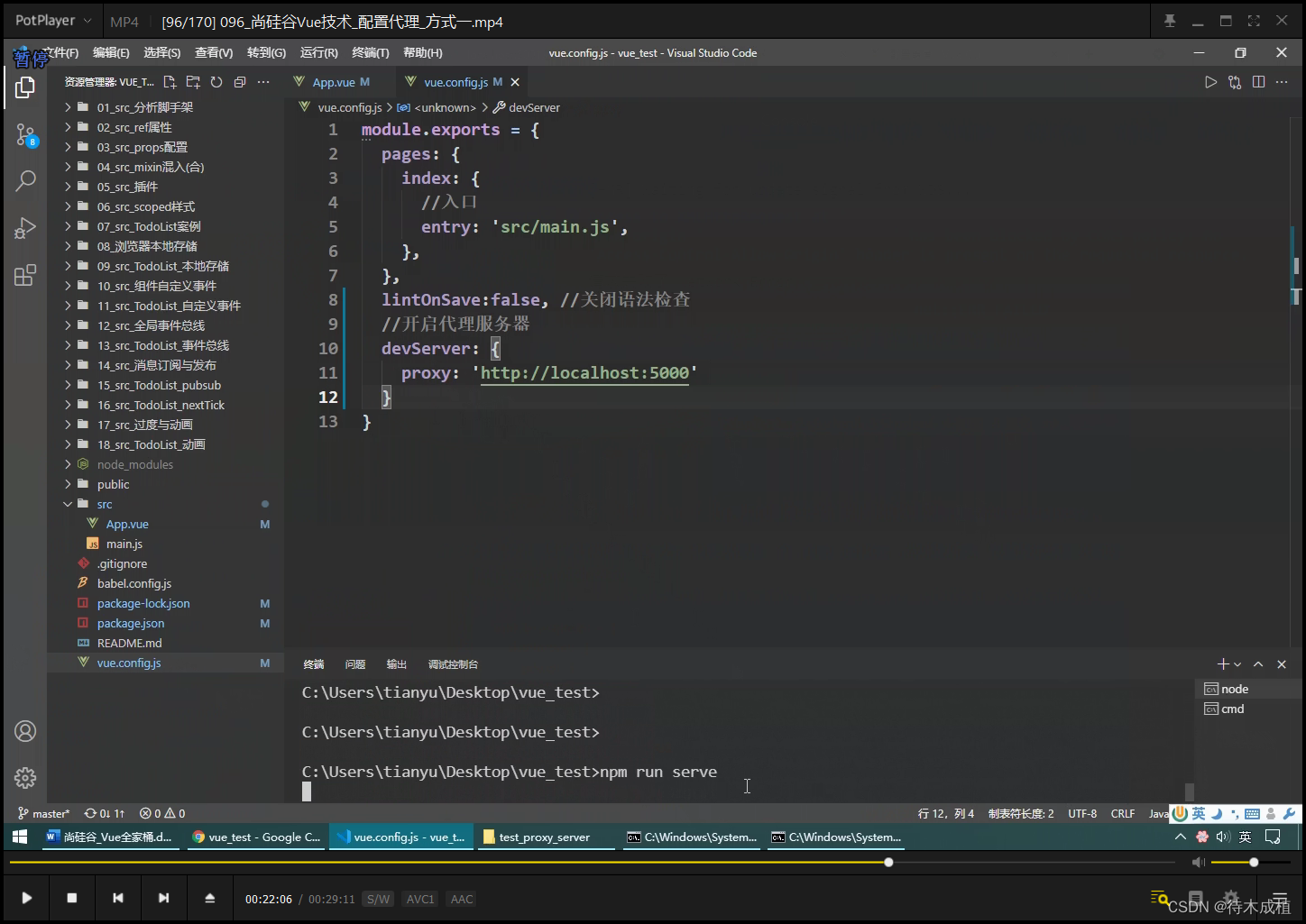
Task: Open the new terminal launch profile dropdown
Action: click(x=1237, y=664)
